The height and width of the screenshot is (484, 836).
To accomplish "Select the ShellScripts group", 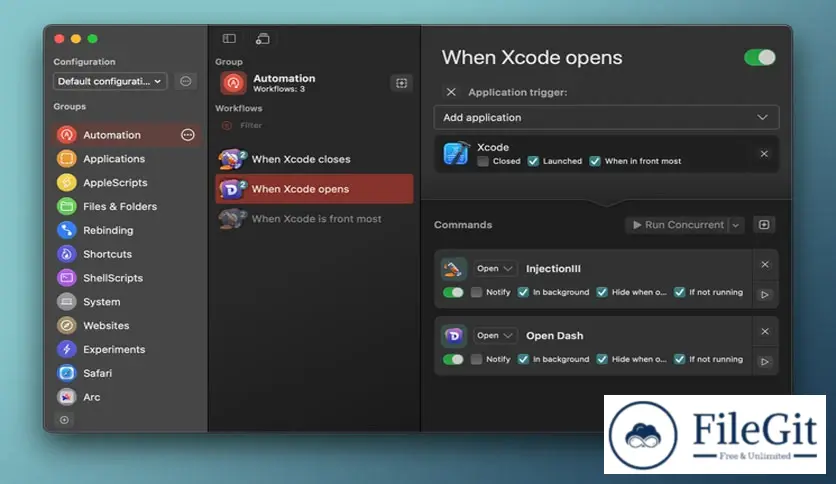I will [x=126, y=278].
